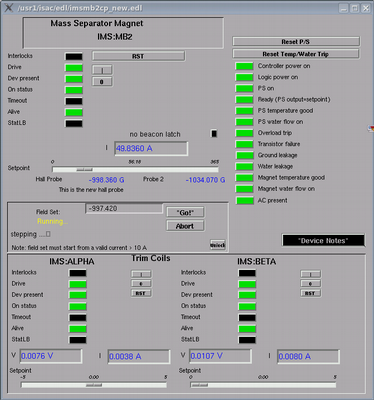The image size is (374, 400).
Task: Click the MB2 current readout 49.8360 A
Action: (151, 149)
